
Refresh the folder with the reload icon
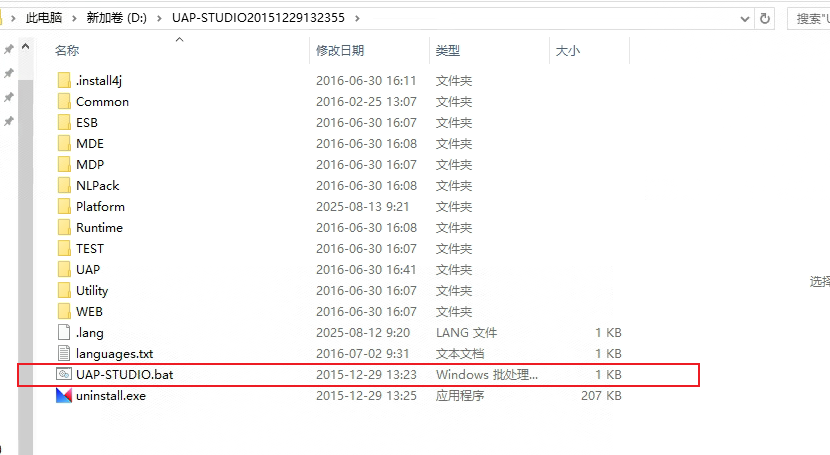click(x=765, y=19)
